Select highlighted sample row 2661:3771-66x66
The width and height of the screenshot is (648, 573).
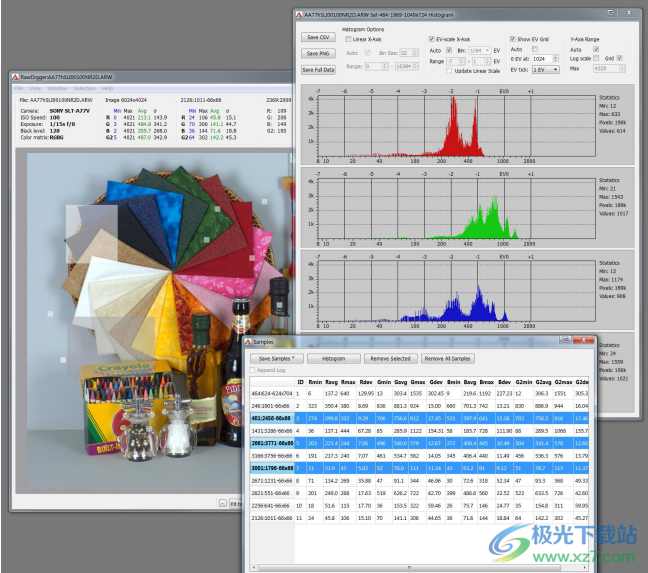[419, 443]
